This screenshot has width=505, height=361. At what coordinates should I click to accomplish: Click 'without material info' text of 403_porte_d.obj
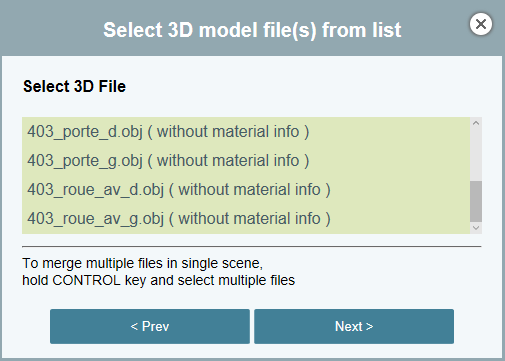(228, 132)
